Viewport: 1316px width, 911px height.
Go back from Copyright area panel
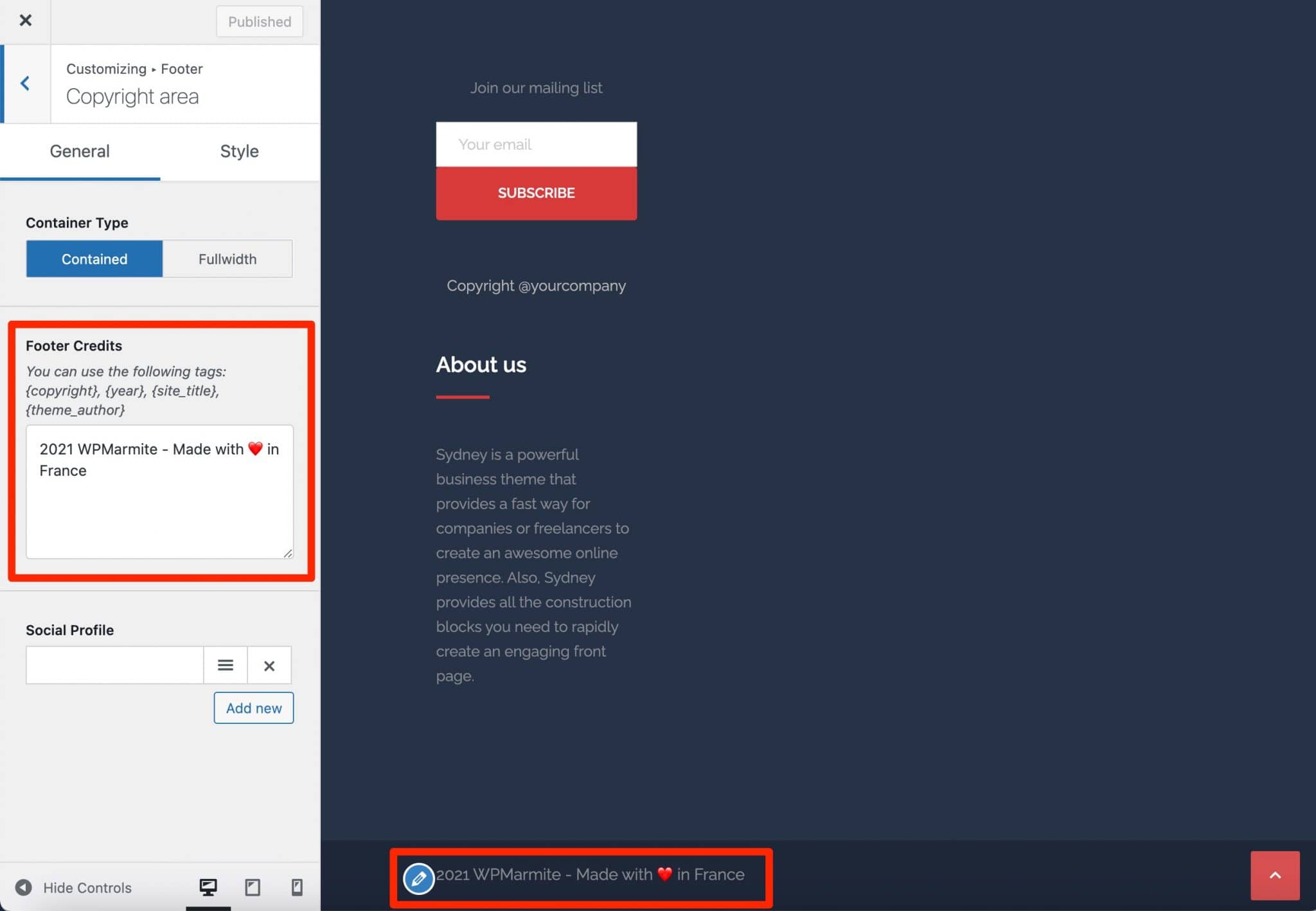(25, 83)
